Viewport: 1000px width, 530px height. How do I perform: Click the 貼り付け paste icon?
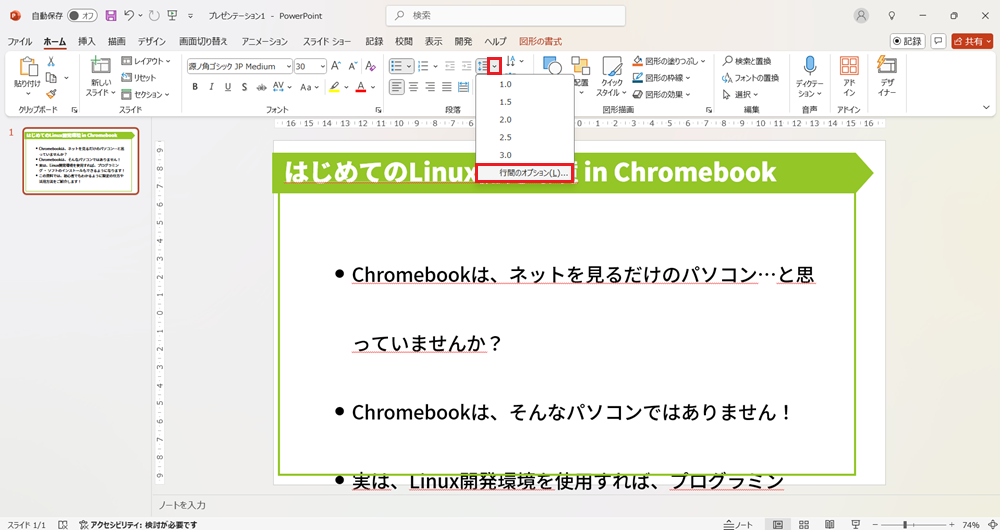pyautogui.click(x=28, y=68)
